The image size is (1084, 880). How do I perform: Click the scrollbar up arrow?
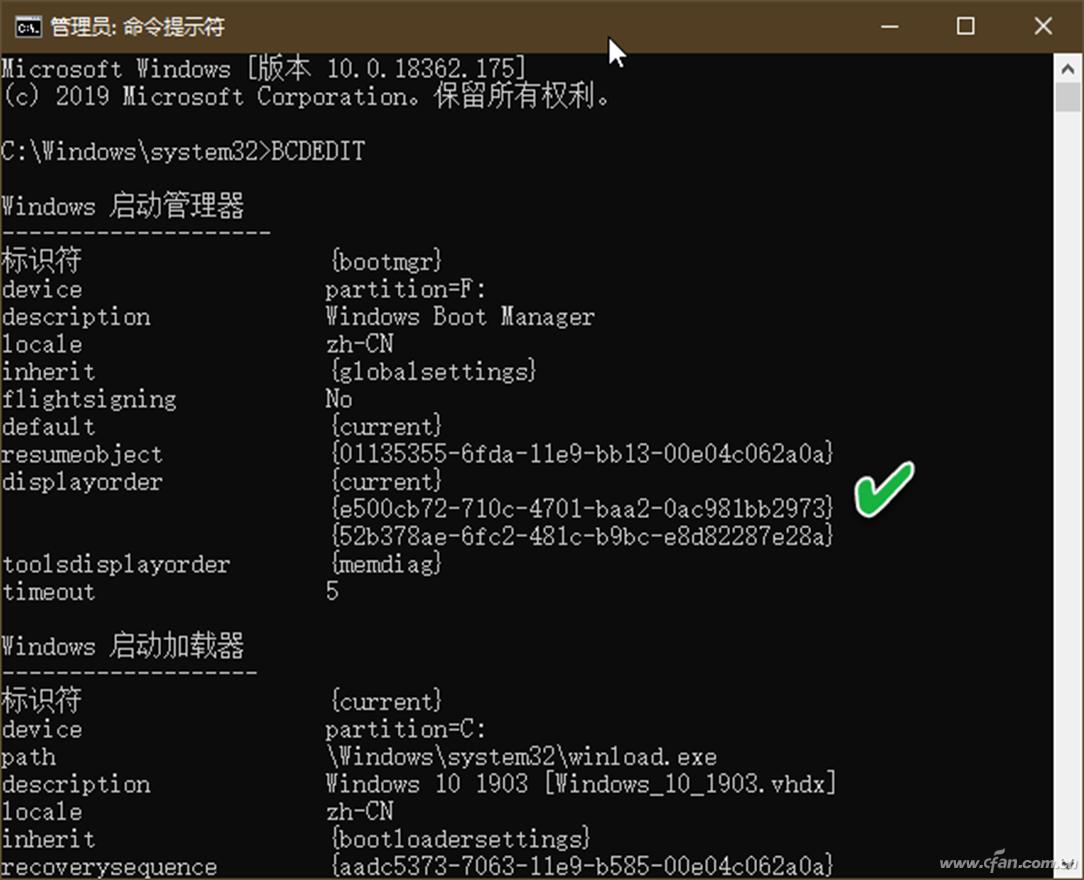(1068, 69)
